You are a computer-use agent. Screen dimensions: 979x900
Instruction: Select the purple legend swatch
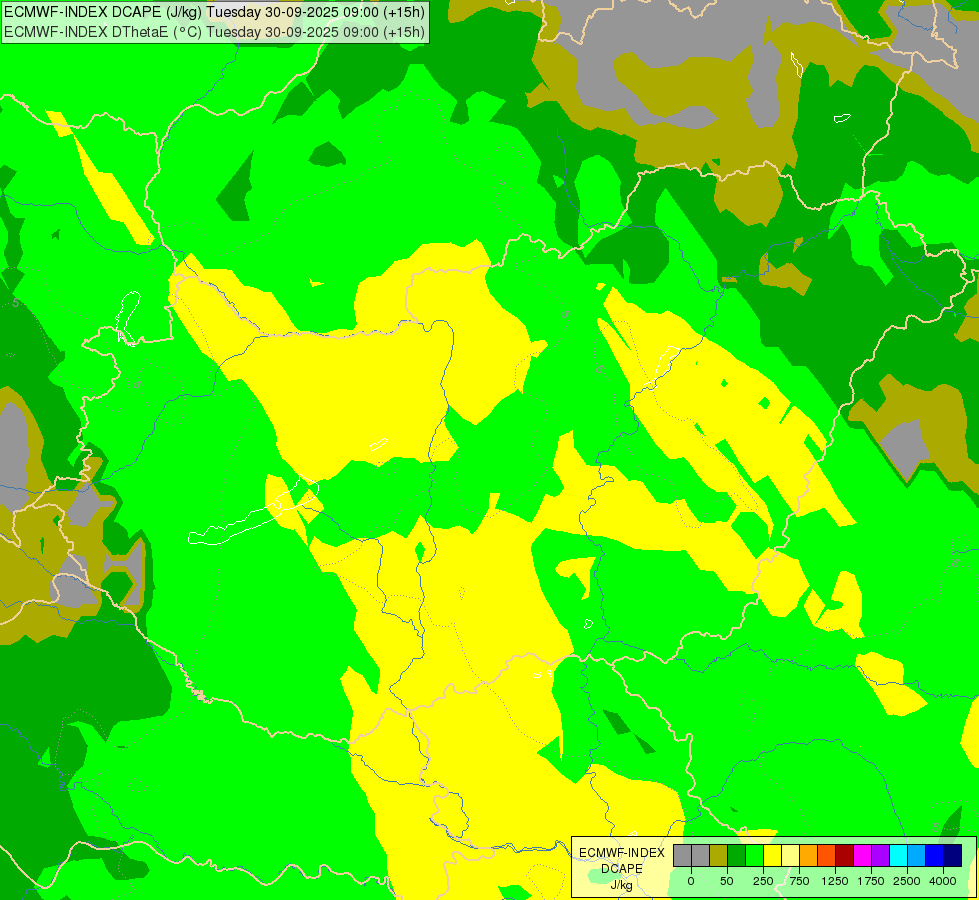tap(880, 855)
